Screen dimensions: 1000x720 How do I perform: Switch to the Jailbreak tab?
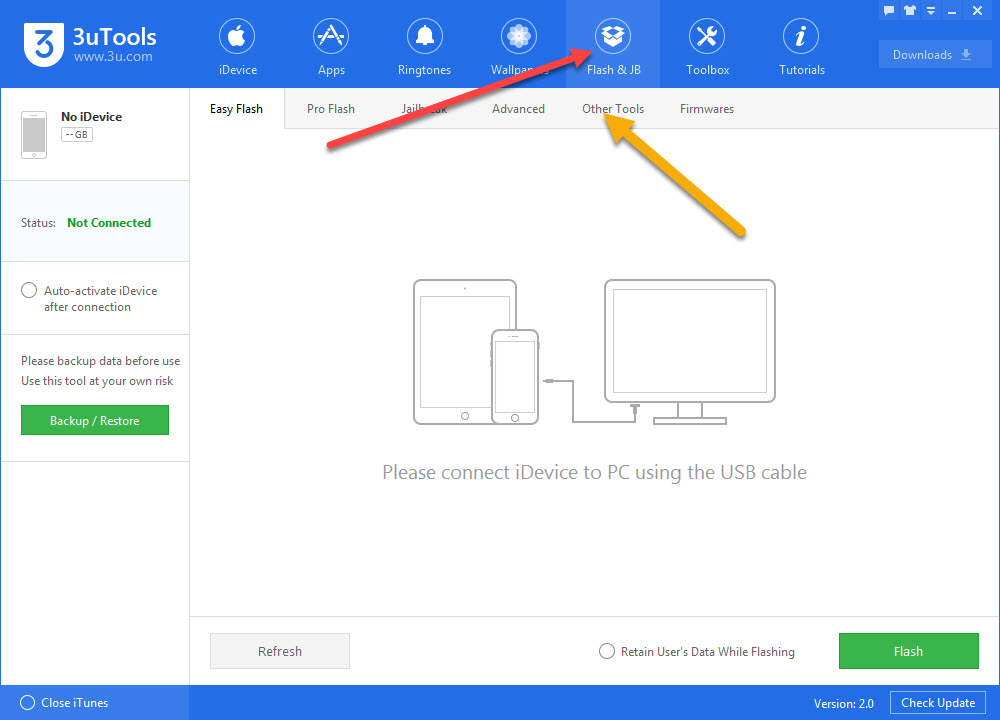(x=424, y=109)
